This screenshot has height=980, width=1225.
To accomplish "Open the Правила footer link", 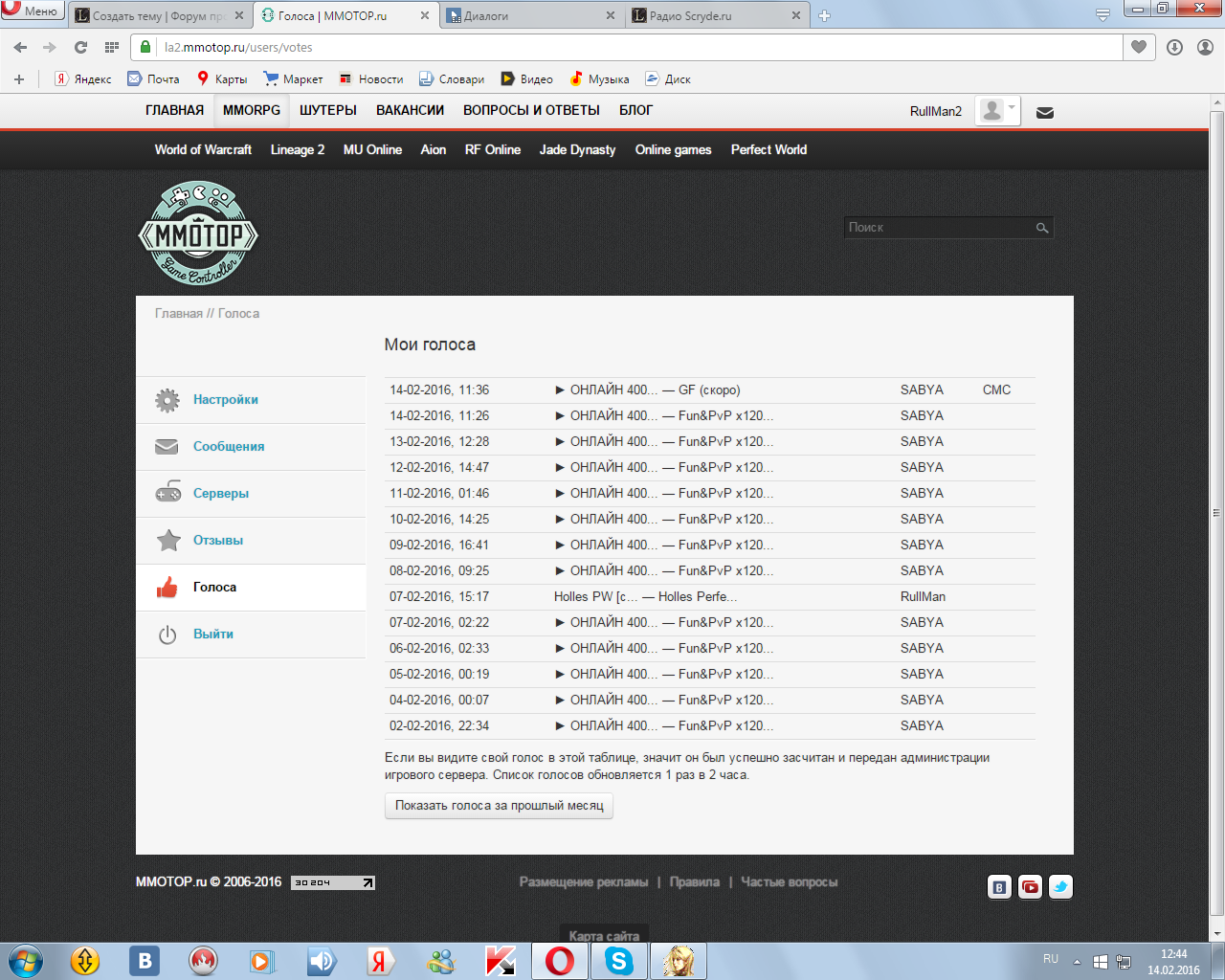I will pyautogui.click(x=694, y=882).
